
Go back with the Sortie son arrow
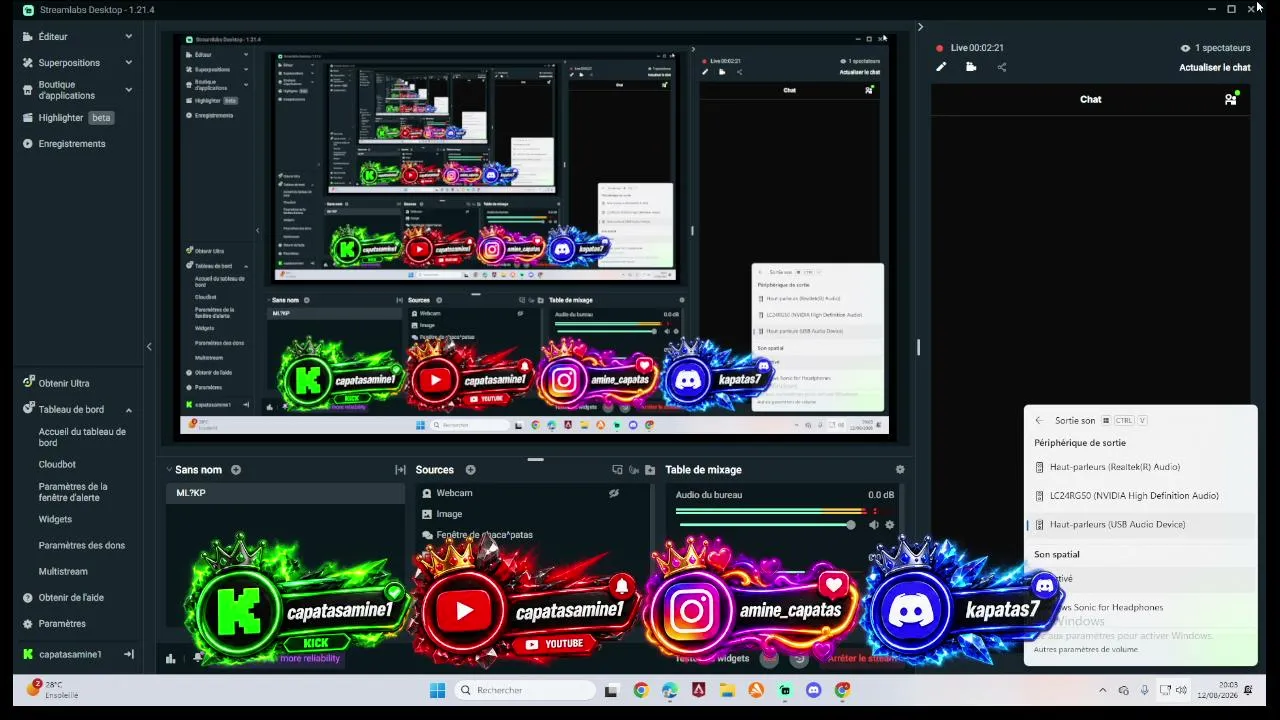[1039, 421]
